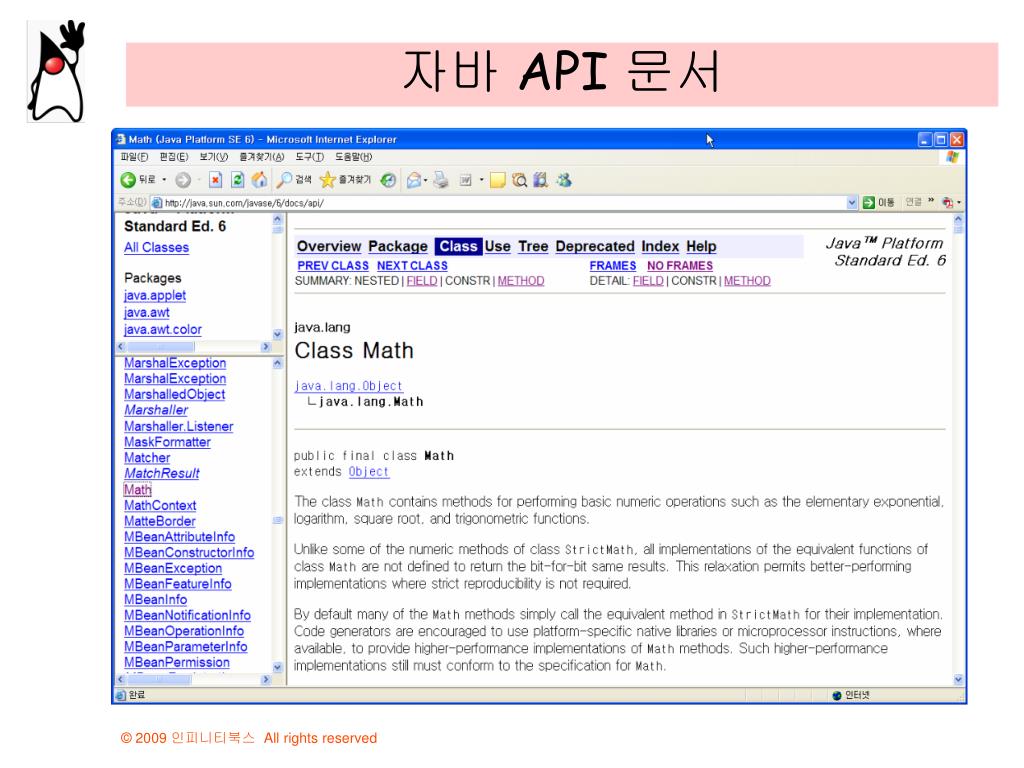Click the green Back arrow button
Image resolution: width=1024 pixels, height=768 pixels.
coord(128,180)
